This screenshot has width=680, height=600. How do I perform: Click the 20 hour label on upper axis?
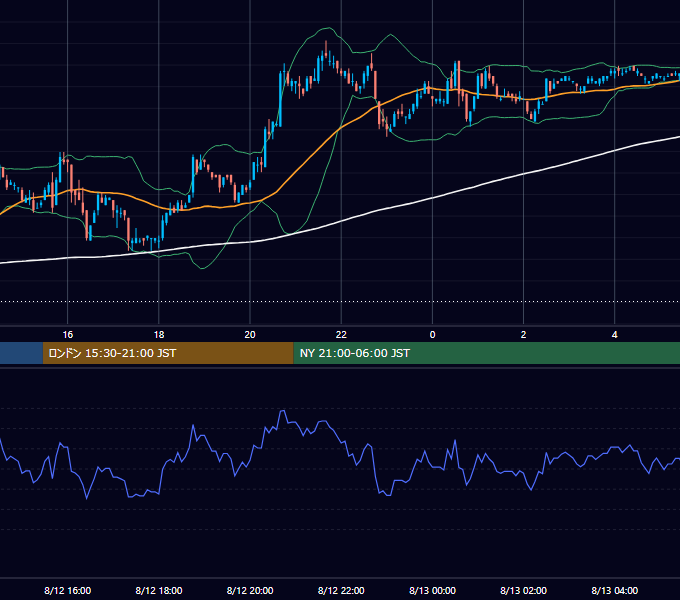tap(250, 335)
